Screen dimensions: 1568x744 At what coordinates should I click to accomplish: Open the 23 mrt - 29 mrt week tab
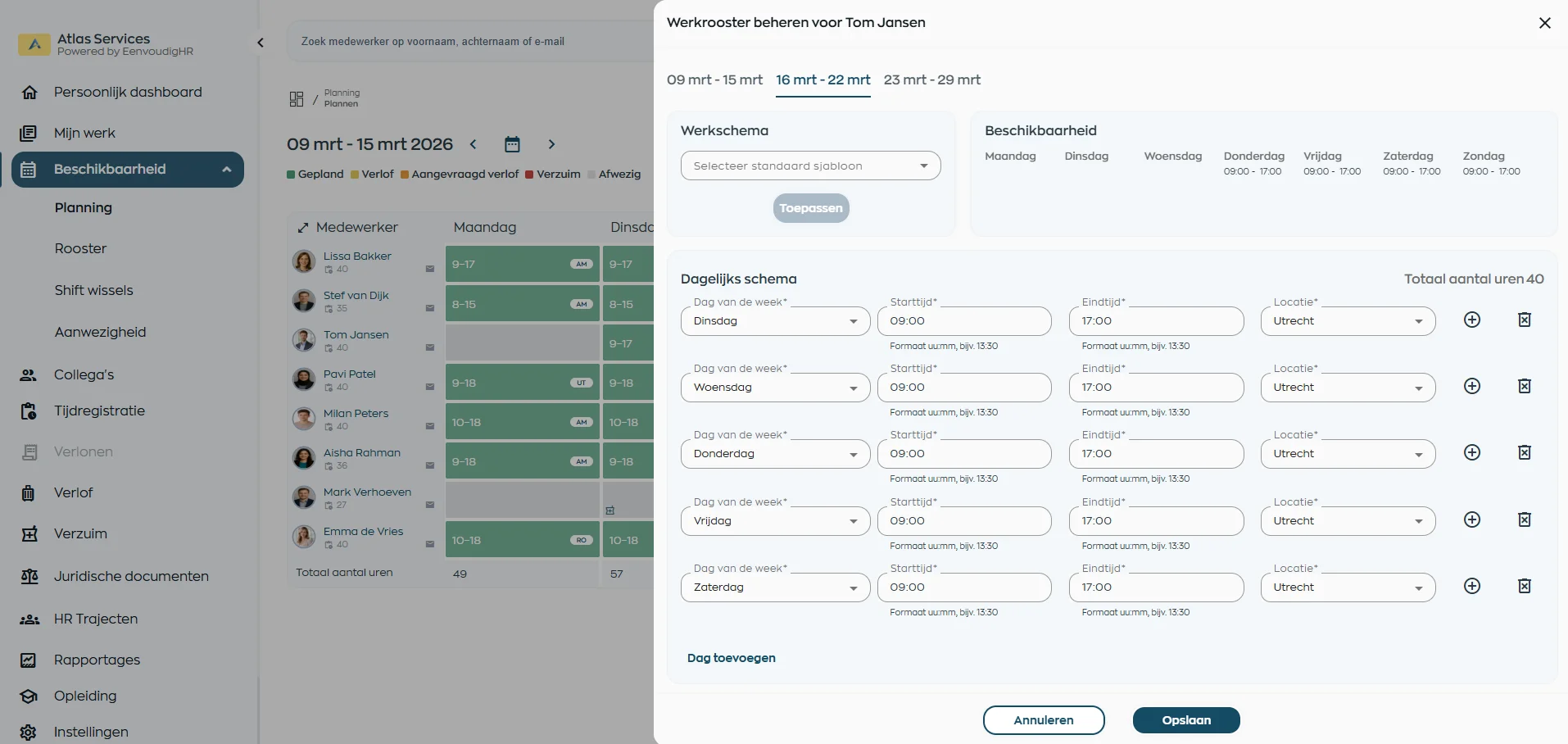click(932, 80)
